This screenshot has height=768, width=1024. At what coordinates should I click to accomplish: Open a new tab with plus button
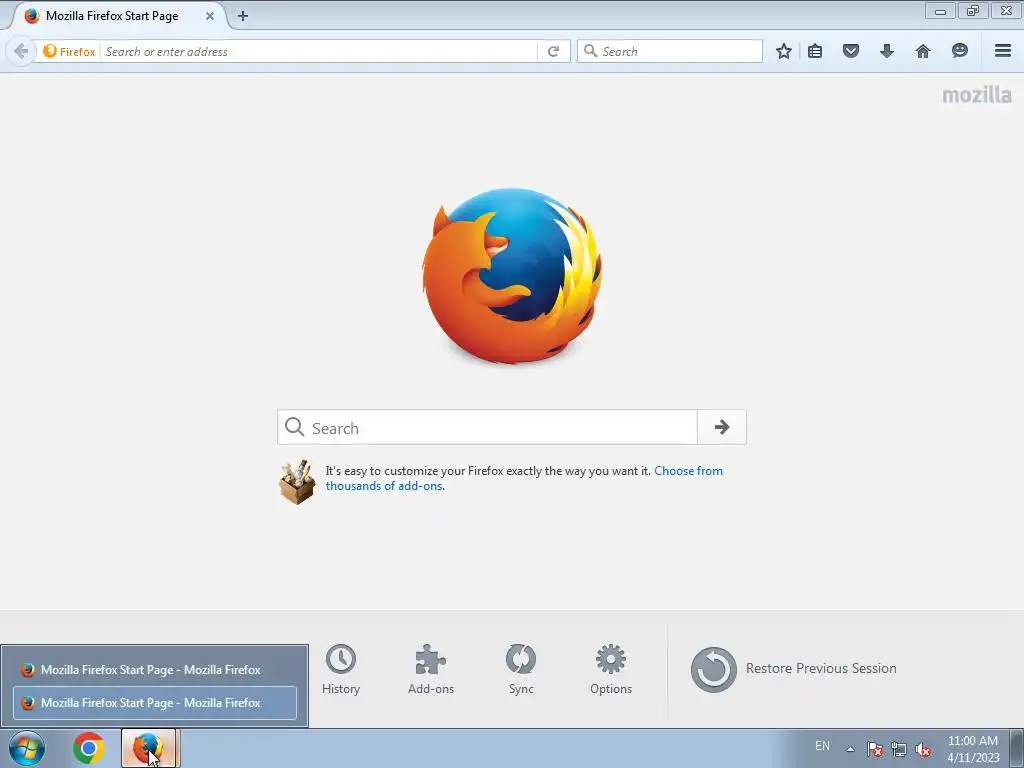(x=243, y=16)
